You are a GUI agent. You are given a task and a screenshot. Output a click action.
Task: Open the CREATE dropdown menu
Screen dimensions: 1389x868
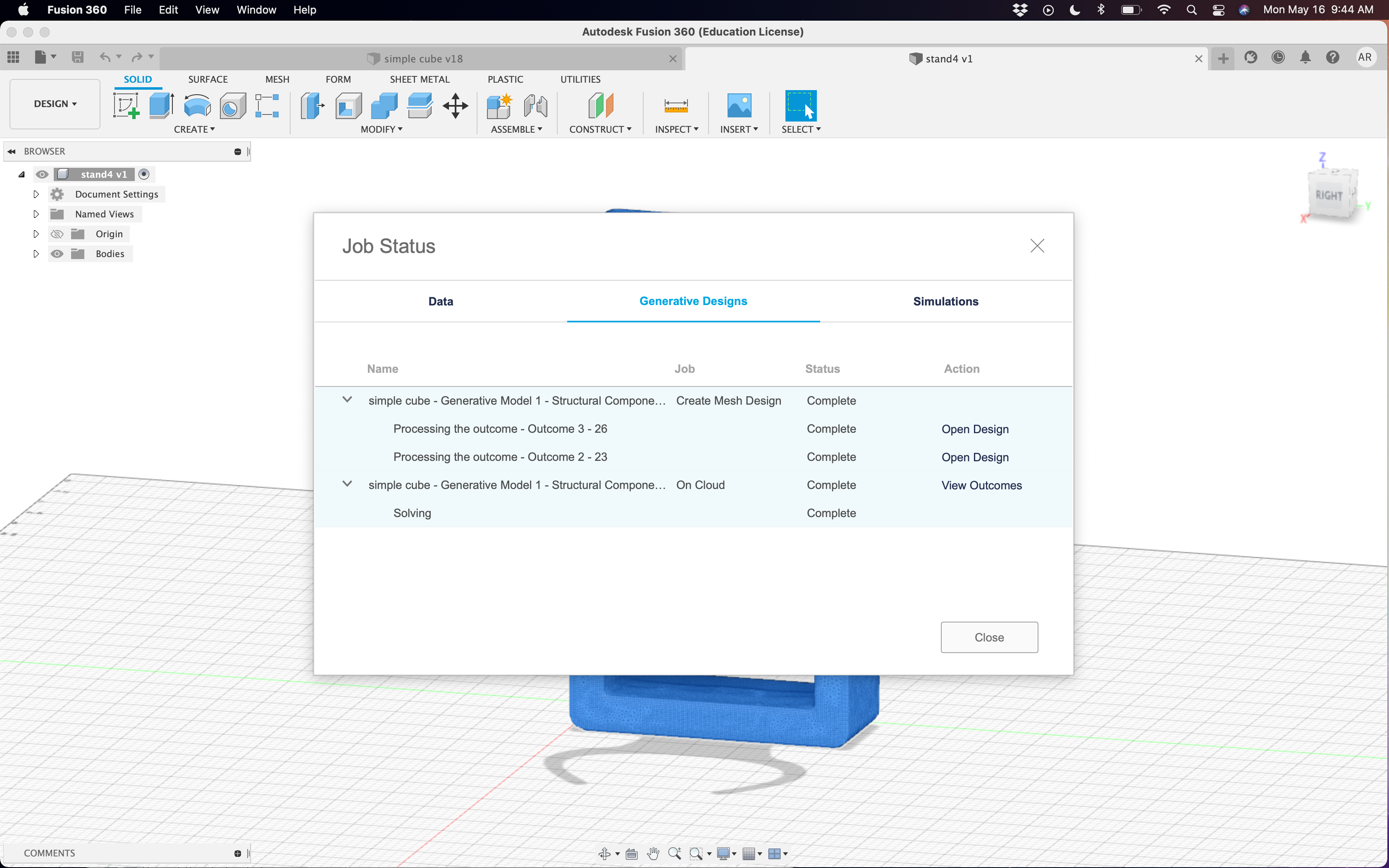(x=194, y=130)
